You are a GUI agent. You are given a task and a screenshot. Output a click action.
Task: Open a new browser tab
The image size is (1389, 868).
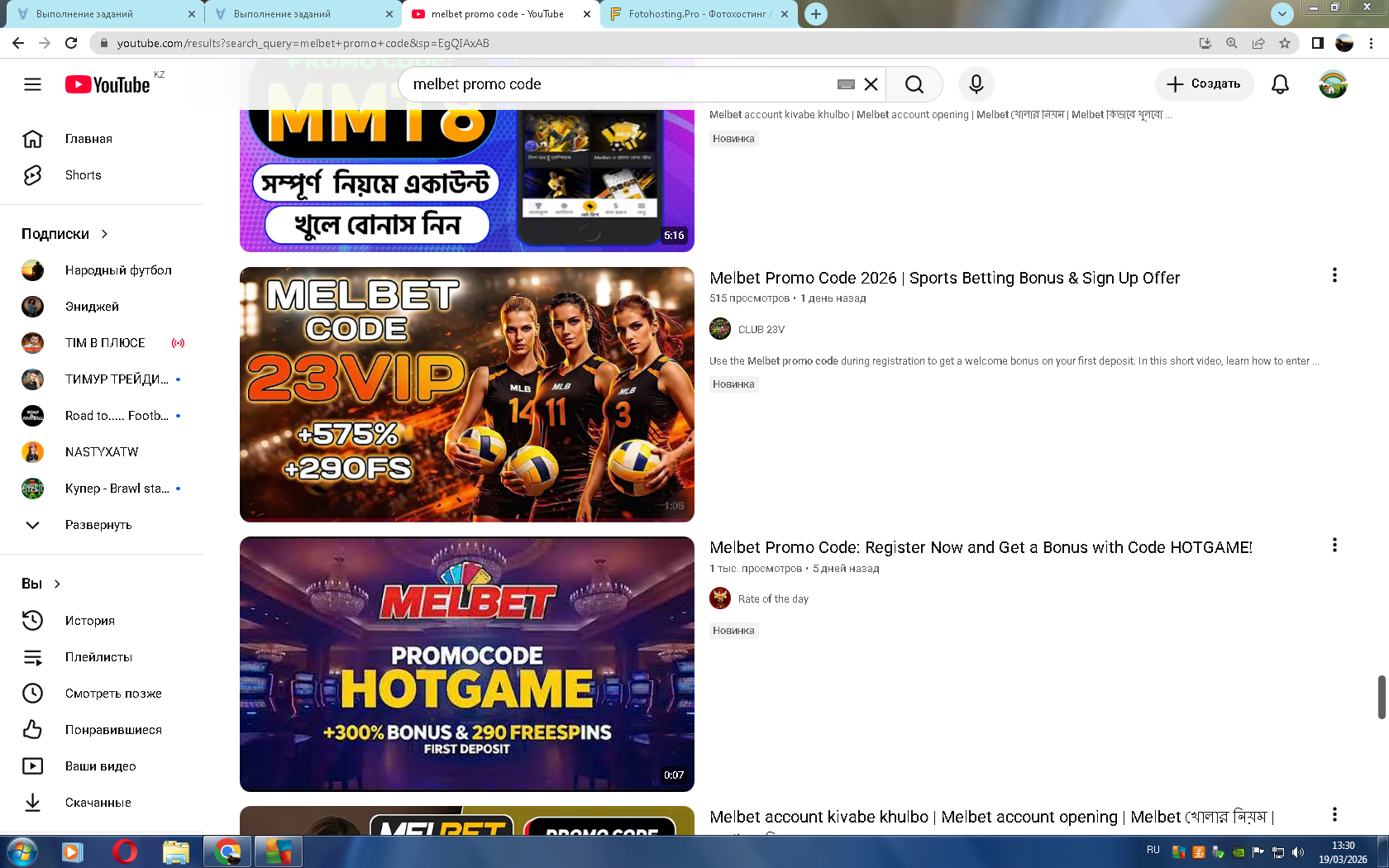[816, 14]
